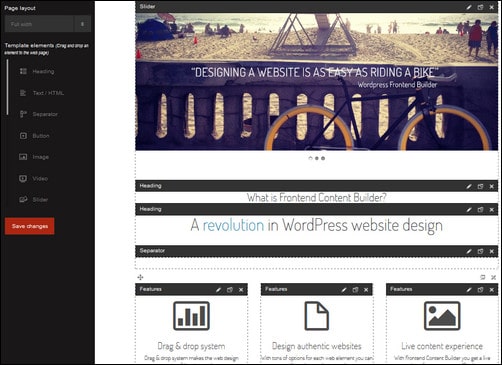The height and width of the screenshot is (365, 502).
Task: Go to the second slide dot
Action: coord(317,158)
